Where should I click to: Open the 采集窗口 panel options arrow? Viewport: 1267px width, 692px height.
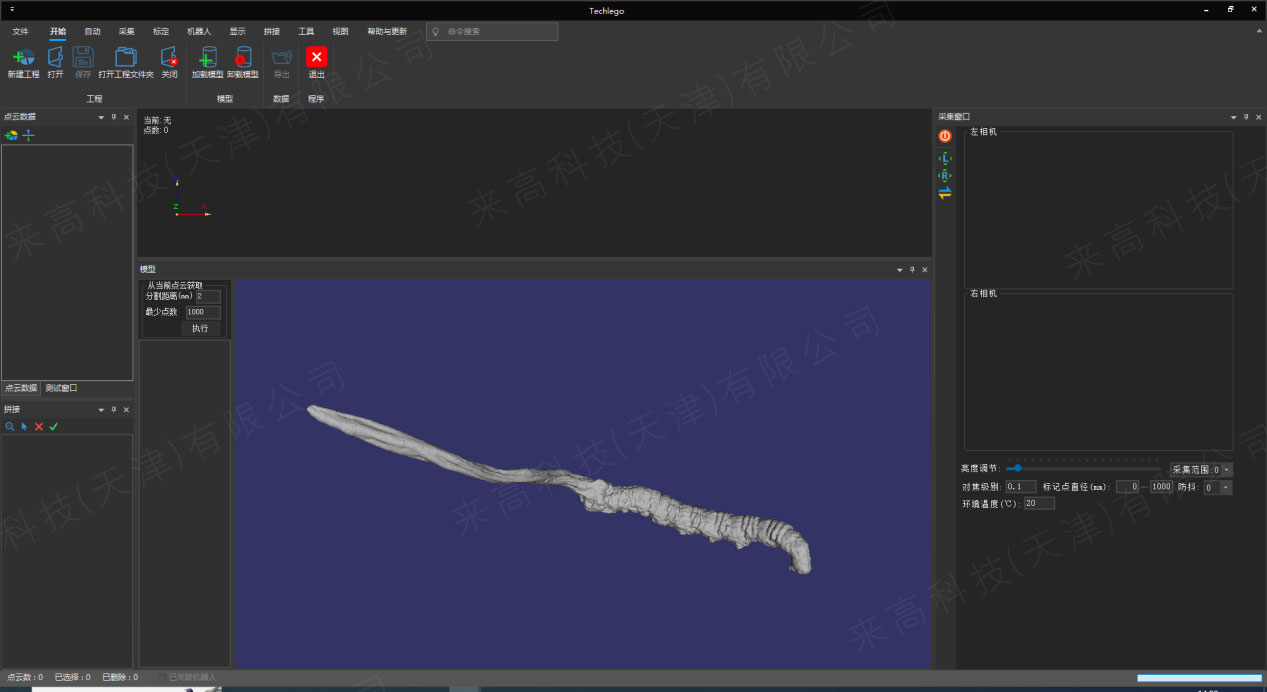coord(1233,117)
